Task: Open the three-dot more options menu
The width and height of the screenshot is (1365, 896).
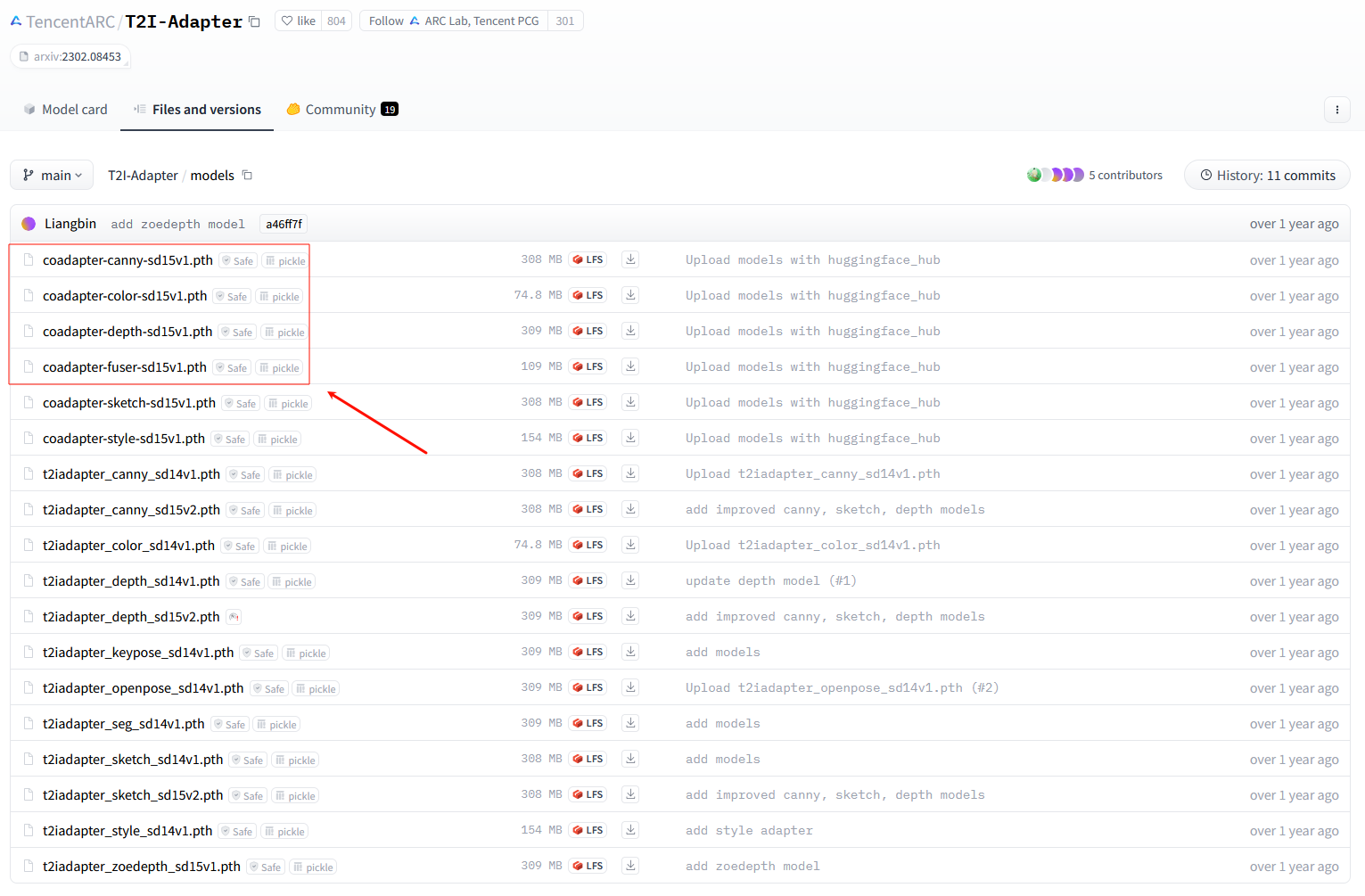Action: (x=1336, y=110)
